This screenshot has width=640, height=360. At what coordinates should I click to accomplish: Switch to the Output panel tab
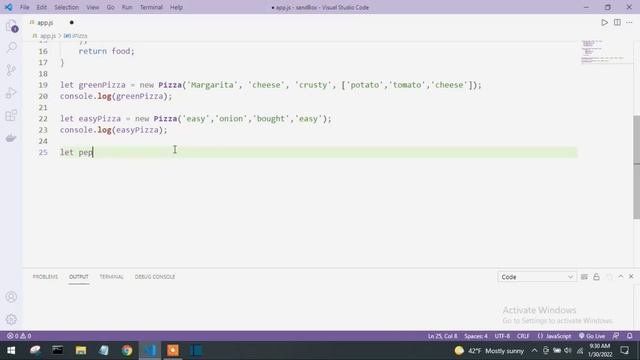79,277
